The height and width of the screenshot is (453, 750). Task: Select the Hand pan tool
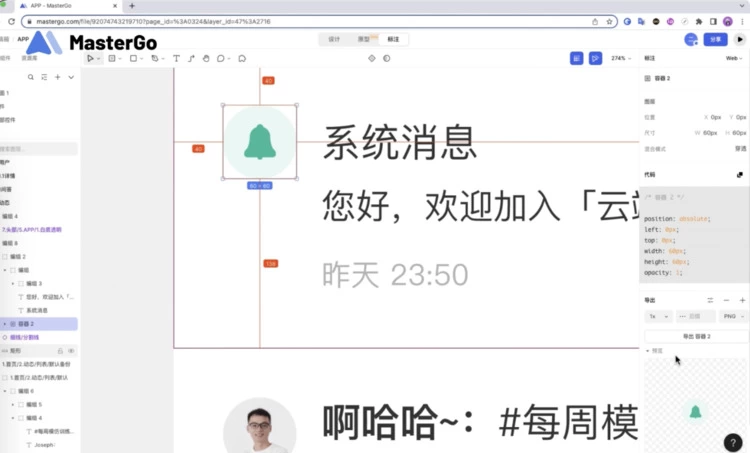(206, 59)
